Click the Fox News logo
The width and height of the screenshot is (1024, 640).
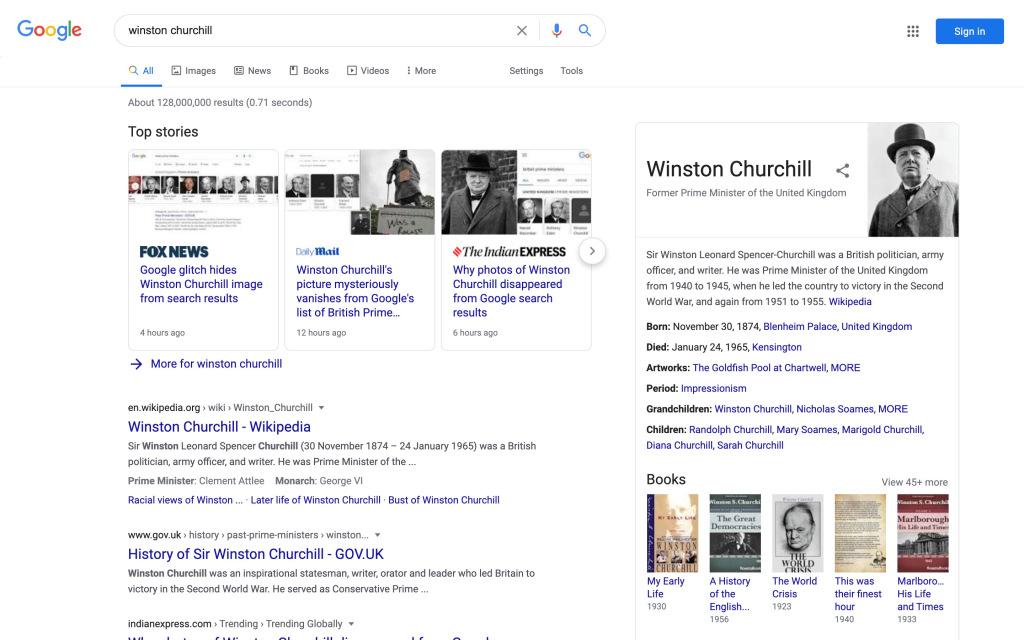coord(174,251)
